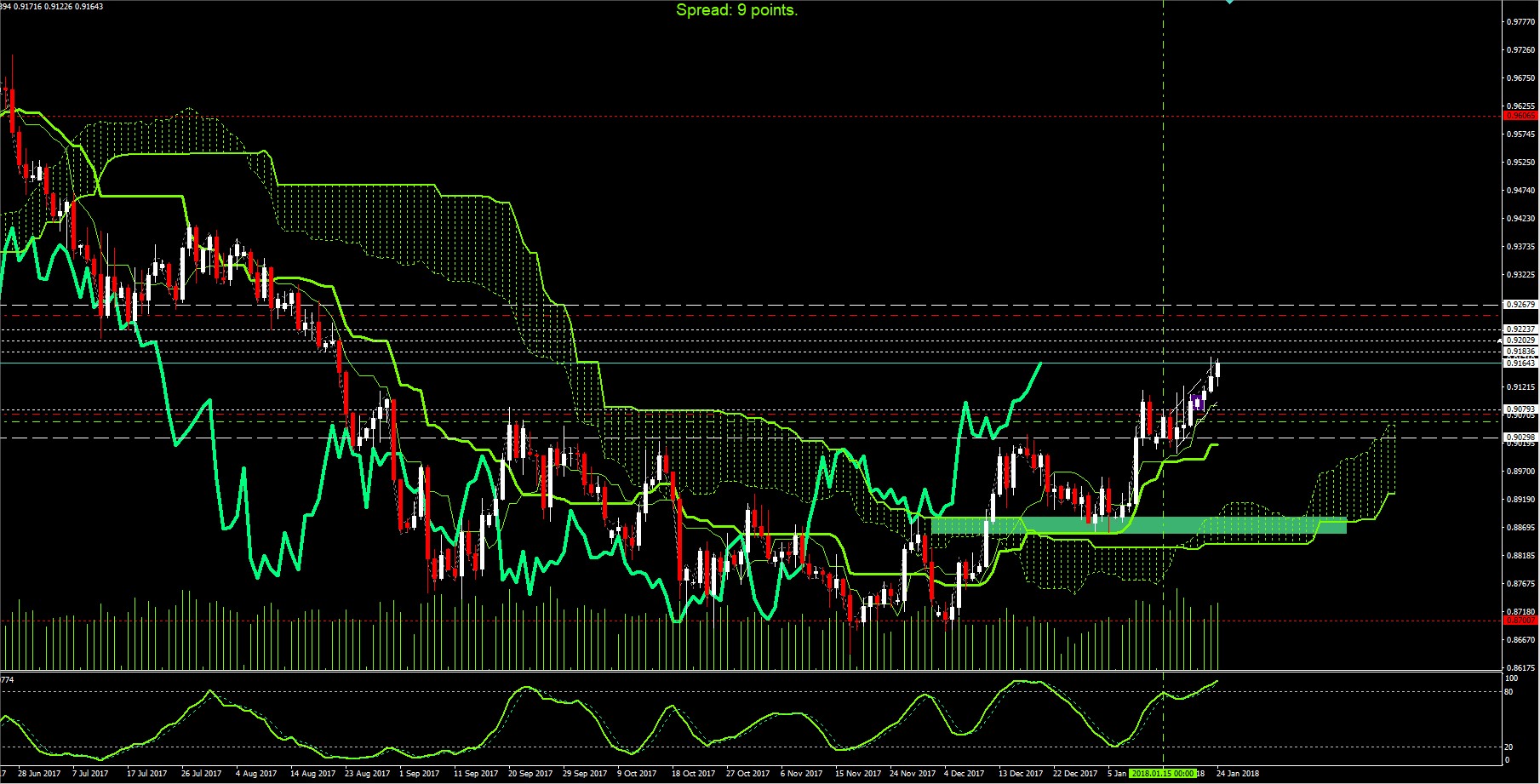
Task: Click the '24 Nov 2017' date label
Action: (x=913, y=774)
